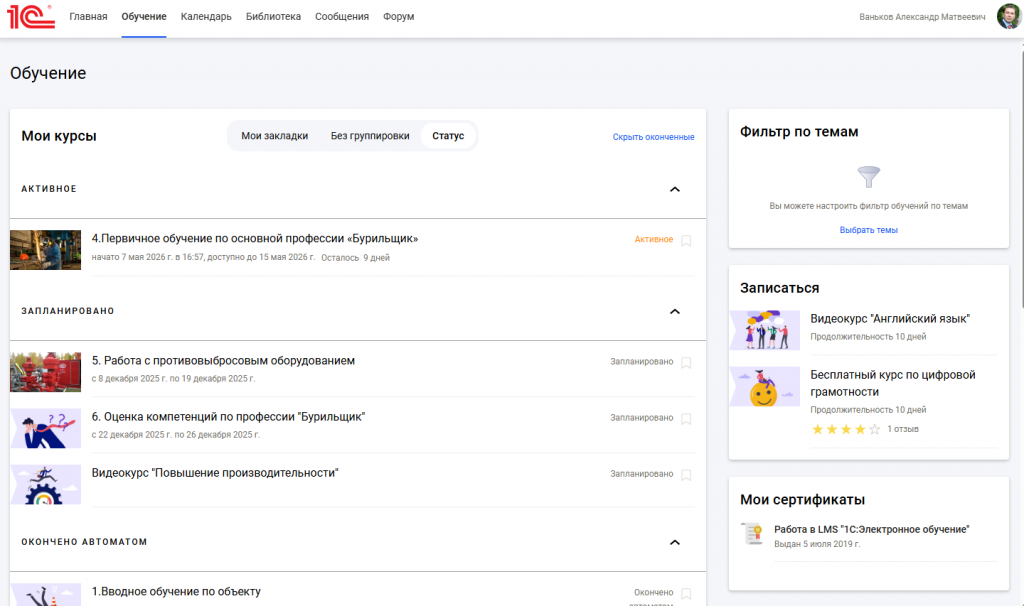
Task: Click the smiley digital literacy thumbnail
Action: click(765, 387)
